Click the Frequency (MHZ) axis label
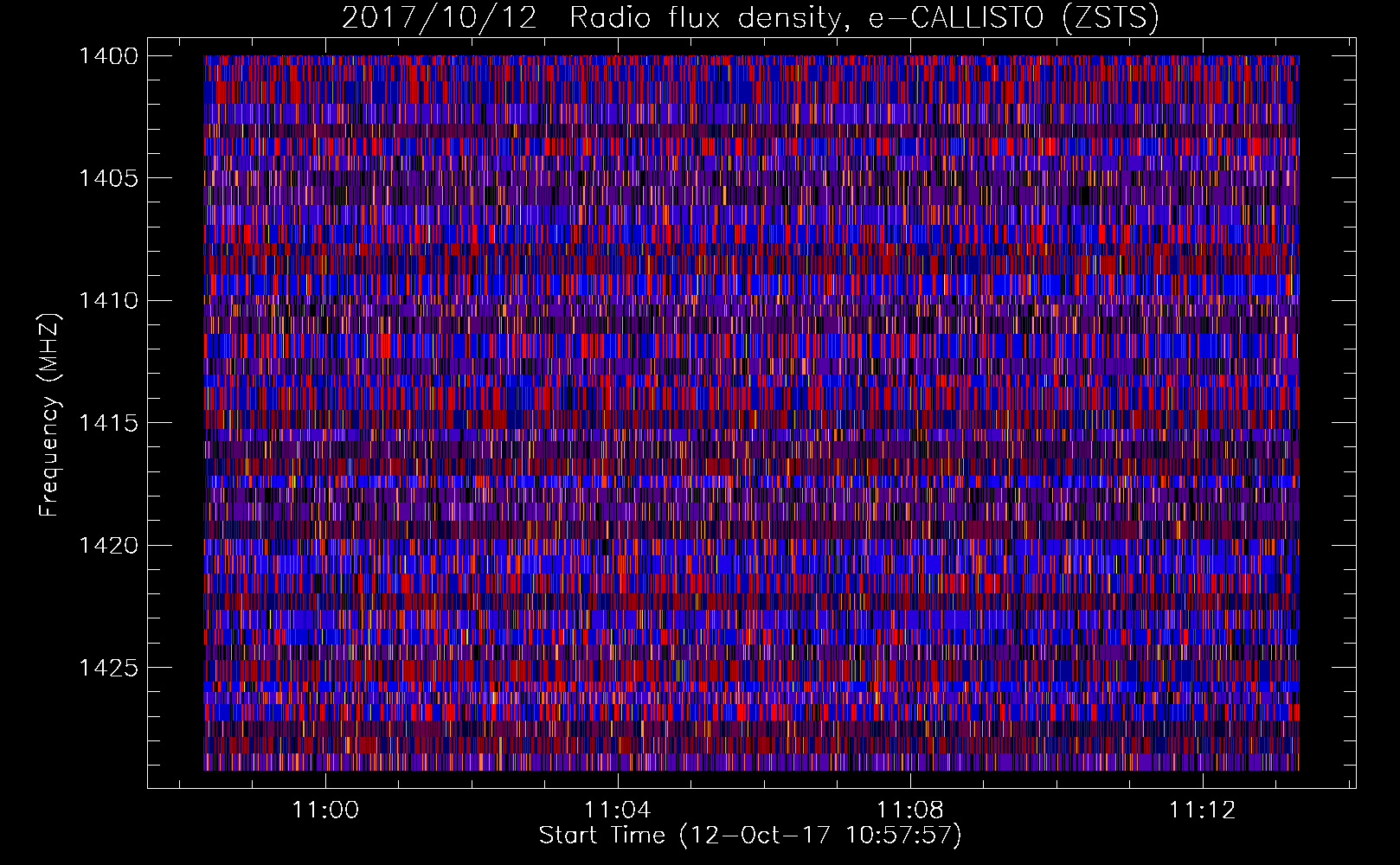This screenshot has width=1400, height=865. tap(48, 414)
